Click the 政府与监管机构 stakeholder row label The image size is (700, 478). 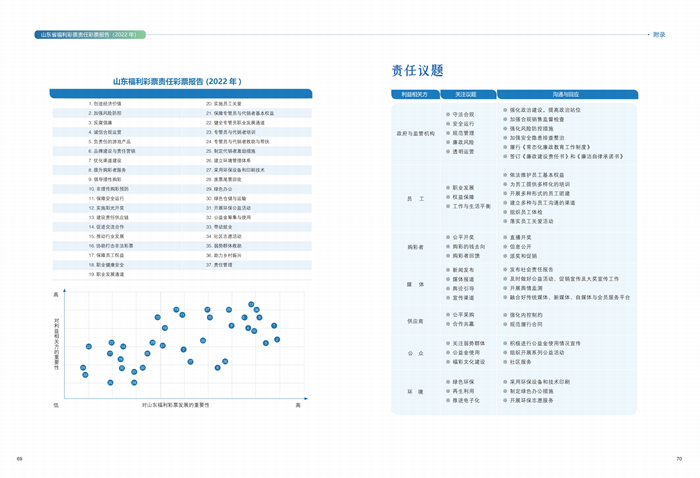[415, 133]
